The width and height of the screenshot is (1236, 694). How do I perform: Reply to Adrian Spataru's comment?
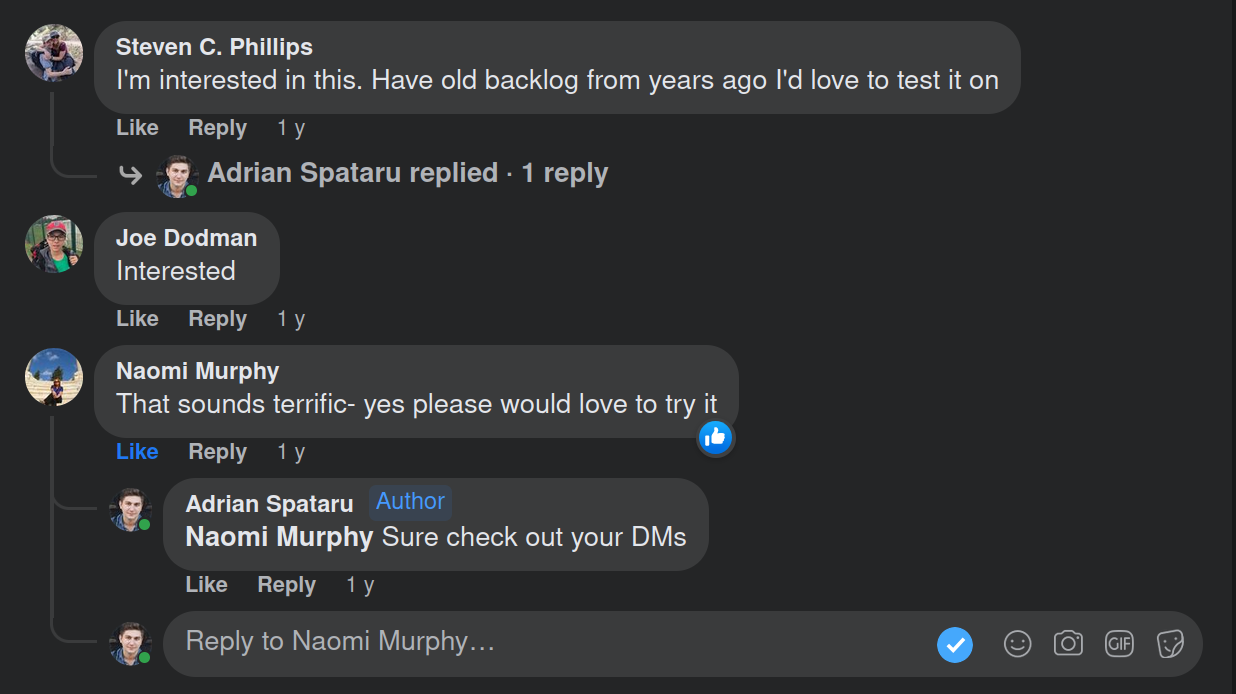[x=286, y=585]
